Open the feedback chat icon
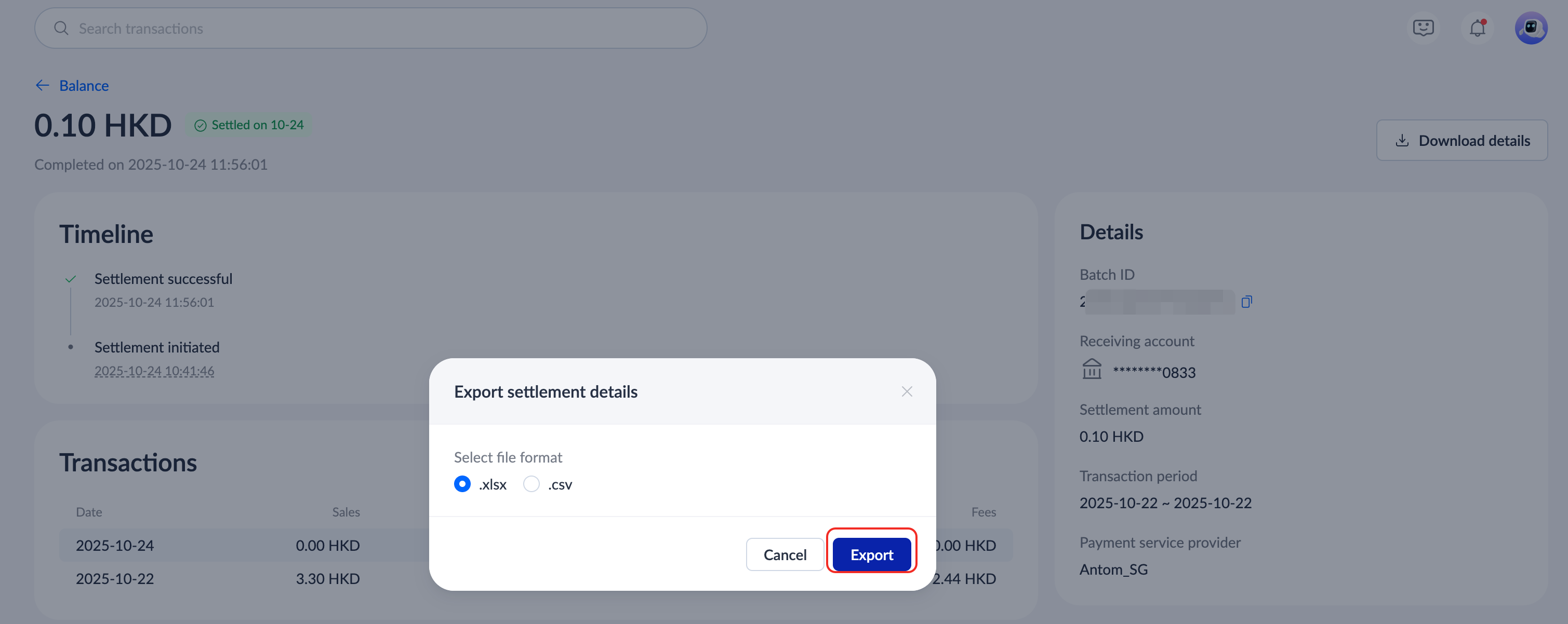Screen dimensions: 1568x624 point(1423,28)
